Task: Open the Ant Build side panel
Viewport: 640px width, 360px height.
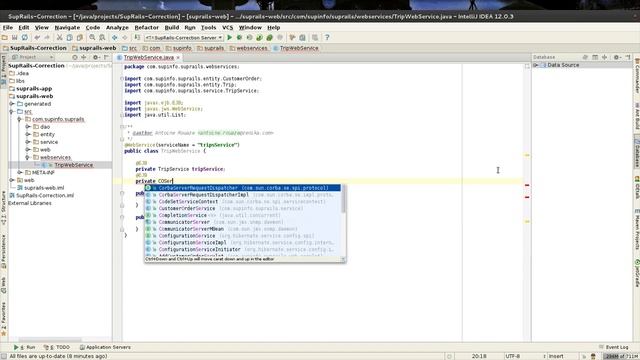Action: pyautogui.click(x=636, y=116)
